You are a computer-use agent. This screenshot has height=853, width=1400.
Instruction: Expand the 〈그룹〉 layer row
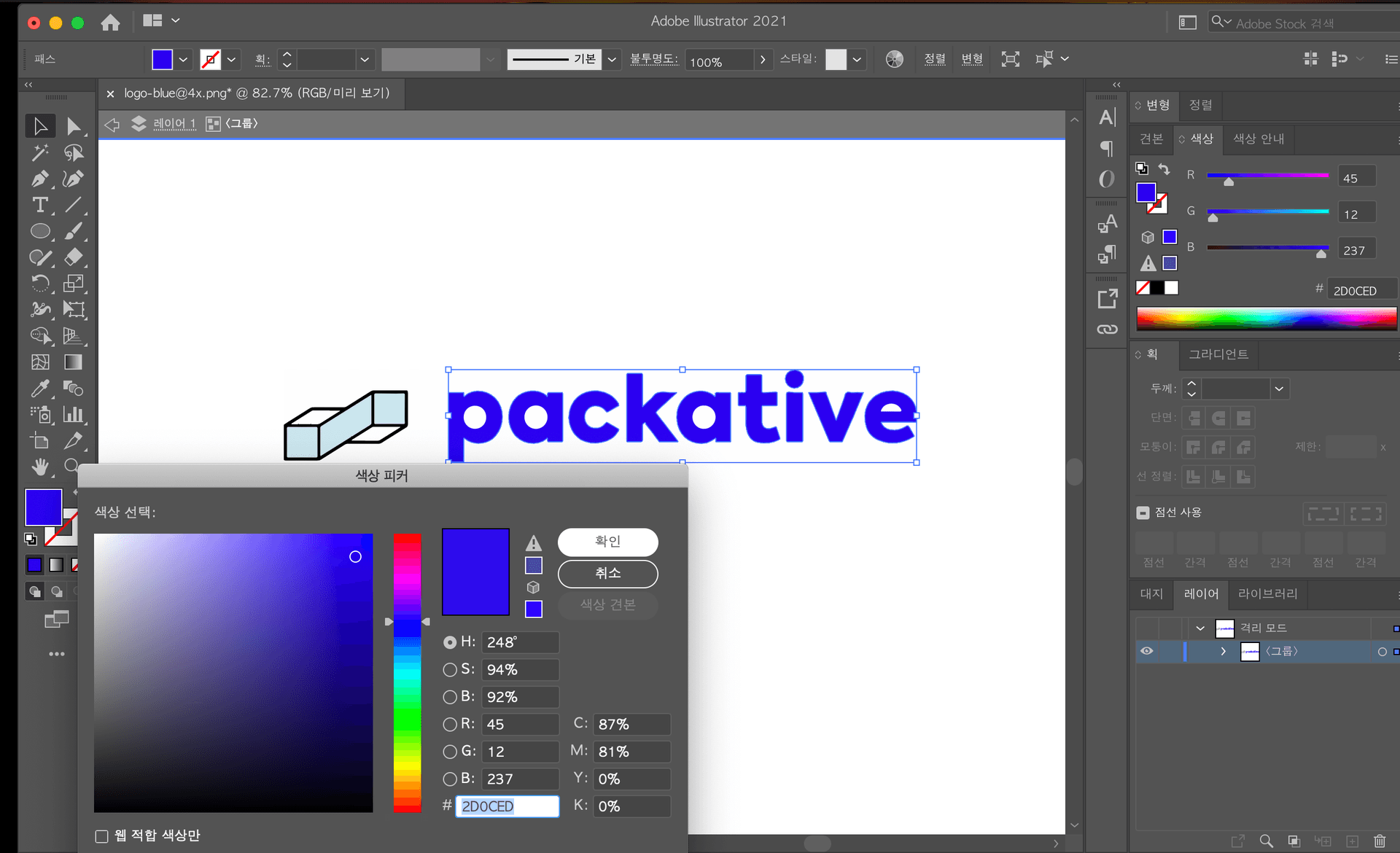click(1224, 651)
